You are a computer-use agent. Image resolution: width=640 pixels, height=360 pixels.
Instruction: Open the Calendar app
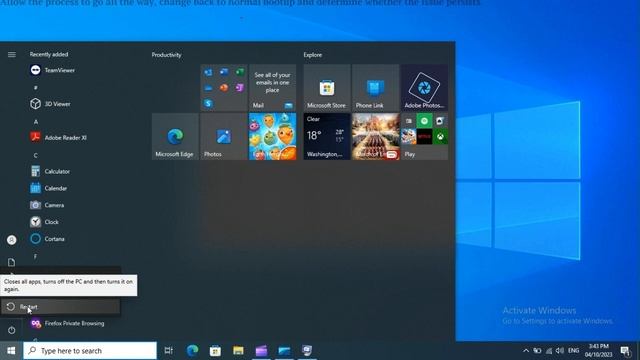tap(48, 188)
